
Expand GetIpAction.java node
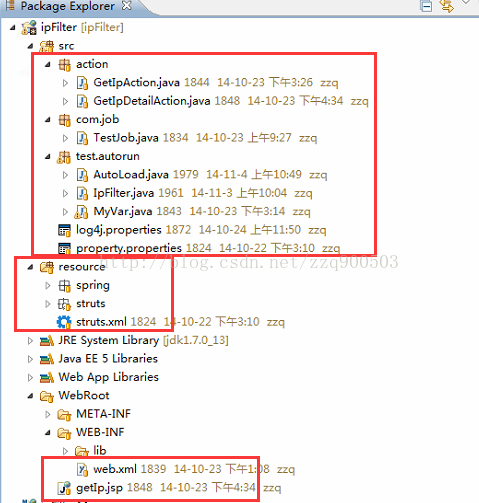coord(65,83)
